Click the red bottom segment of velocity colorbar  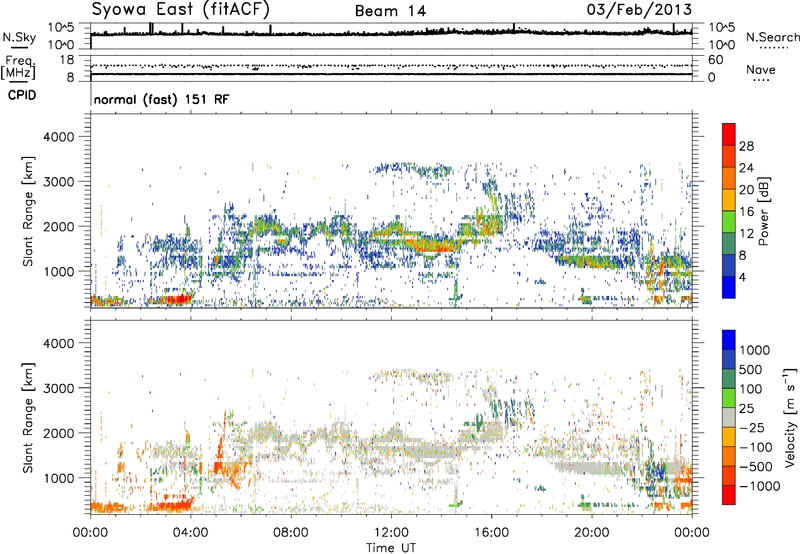tap(729, 495)
